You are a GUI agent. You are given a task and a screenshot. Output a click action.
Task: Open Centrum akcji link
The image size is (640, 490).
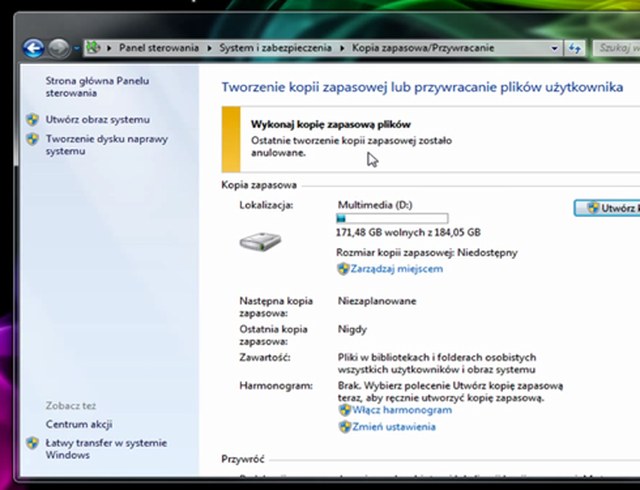79,424
